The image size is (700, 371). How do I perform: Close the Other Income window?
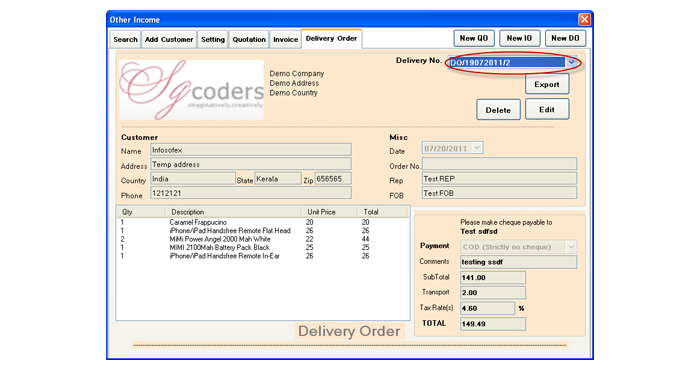[584, 19]
